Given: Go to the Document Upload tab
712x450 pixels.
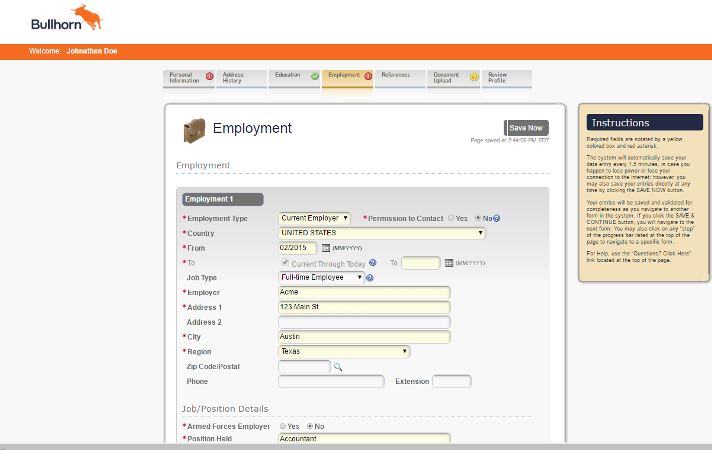Looking at the screenshot, I should pos(453,78).
